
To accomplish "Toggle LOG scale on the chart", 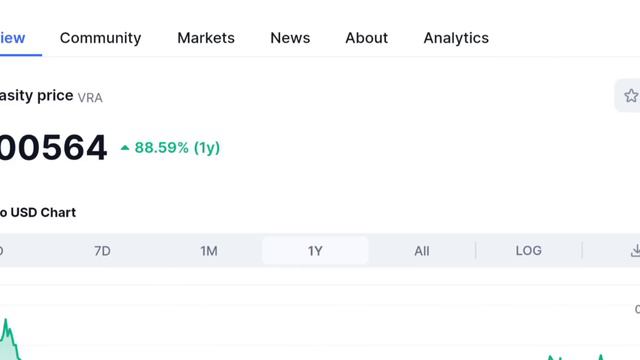I will 529,251.
